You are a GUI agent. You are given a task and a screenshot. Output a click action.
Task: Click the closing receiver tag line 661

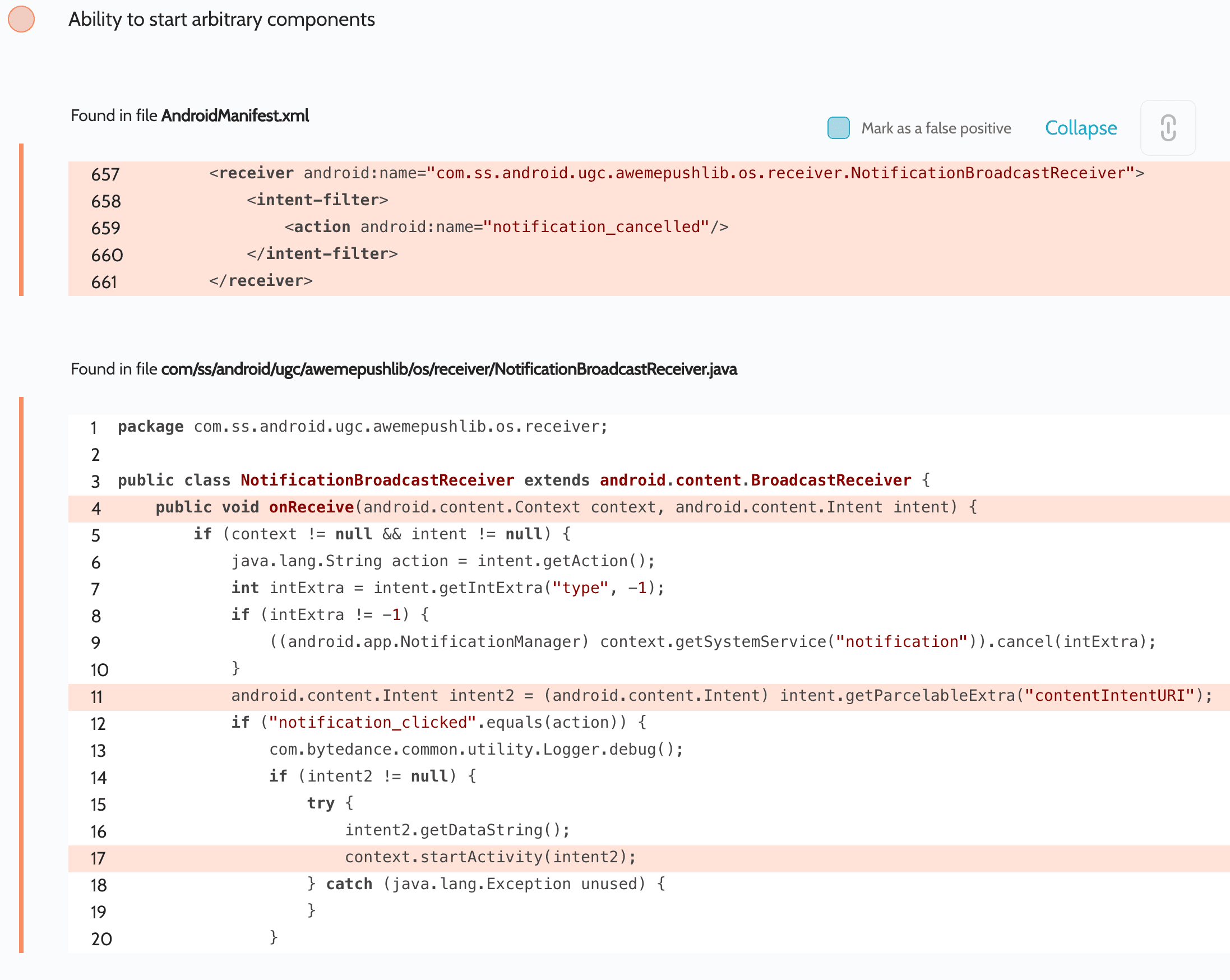click(261, 281)
